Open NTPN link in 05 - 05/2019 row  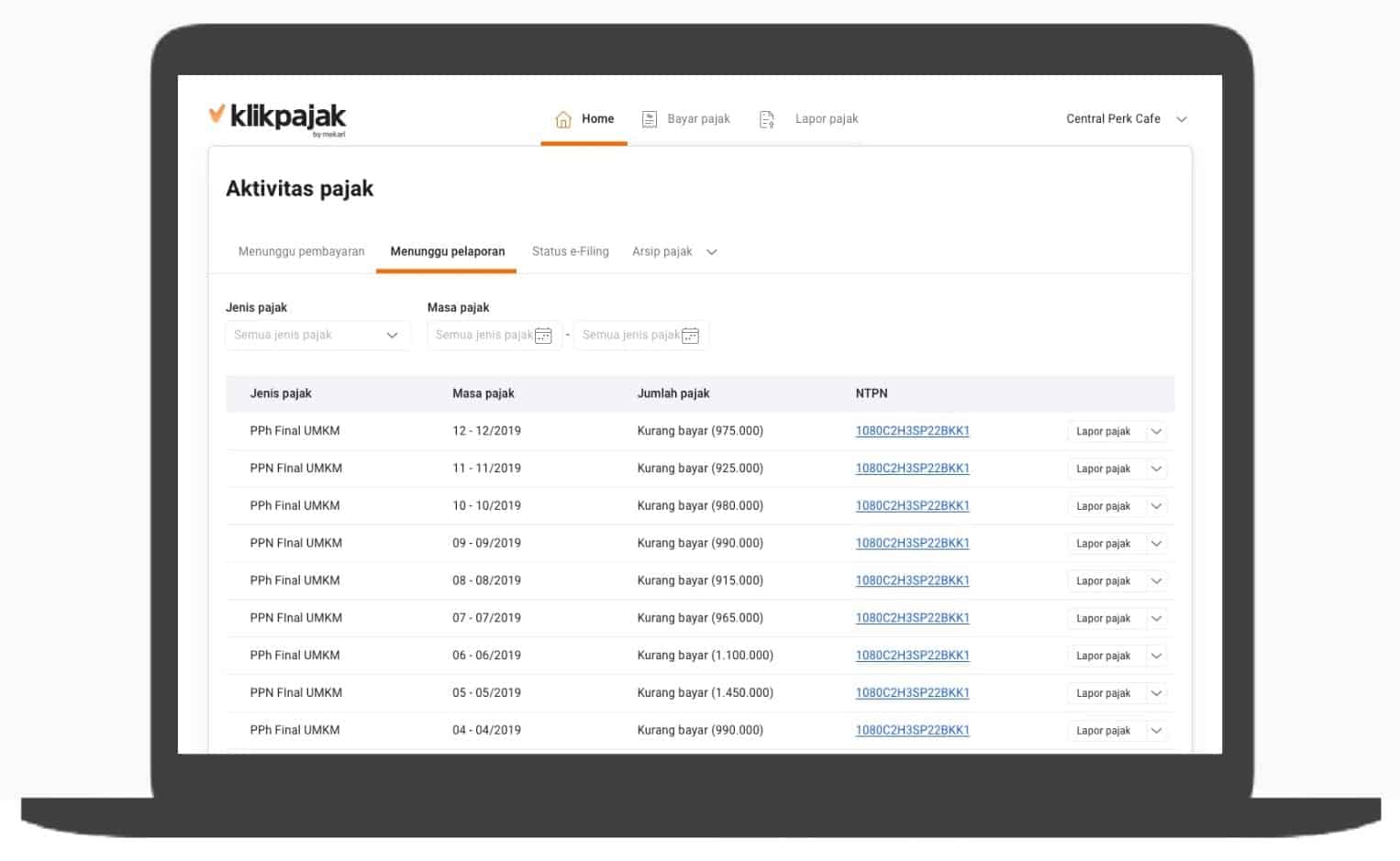coord(913,693)
